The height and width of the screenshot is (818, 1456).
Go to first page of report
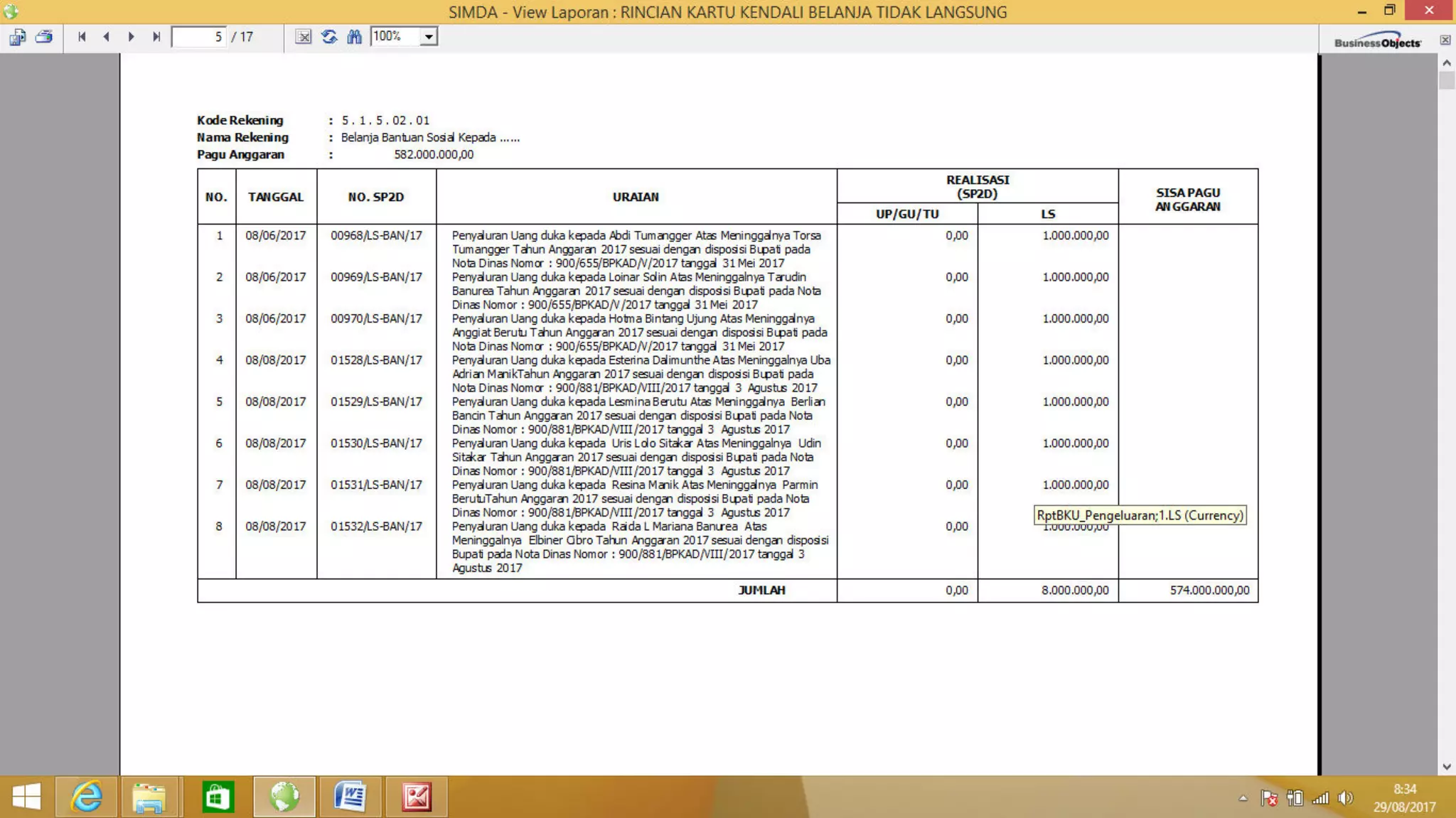(82, 37)
